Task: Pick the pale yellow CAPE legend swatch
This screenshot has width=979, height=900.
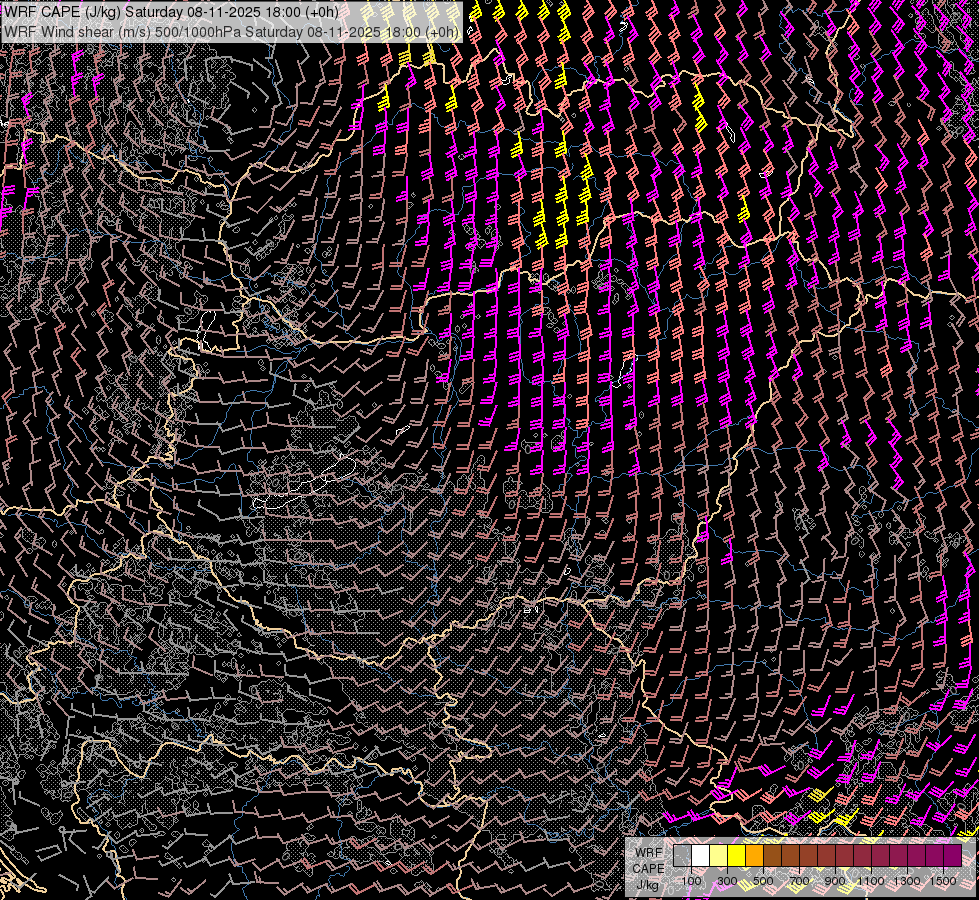Action: [718, 856]
